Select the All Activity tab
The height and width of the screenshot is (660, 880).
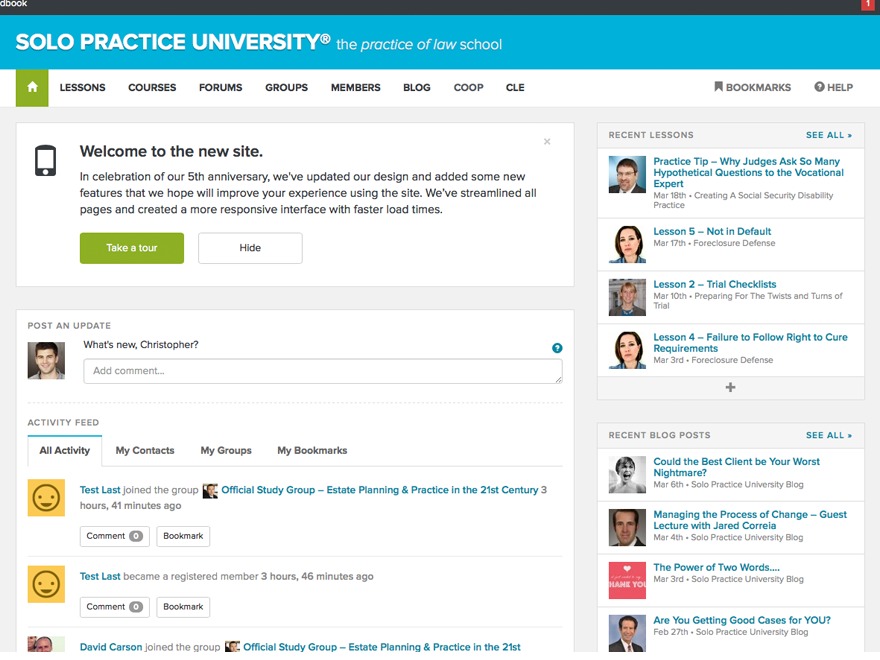[x=65, y=451]
